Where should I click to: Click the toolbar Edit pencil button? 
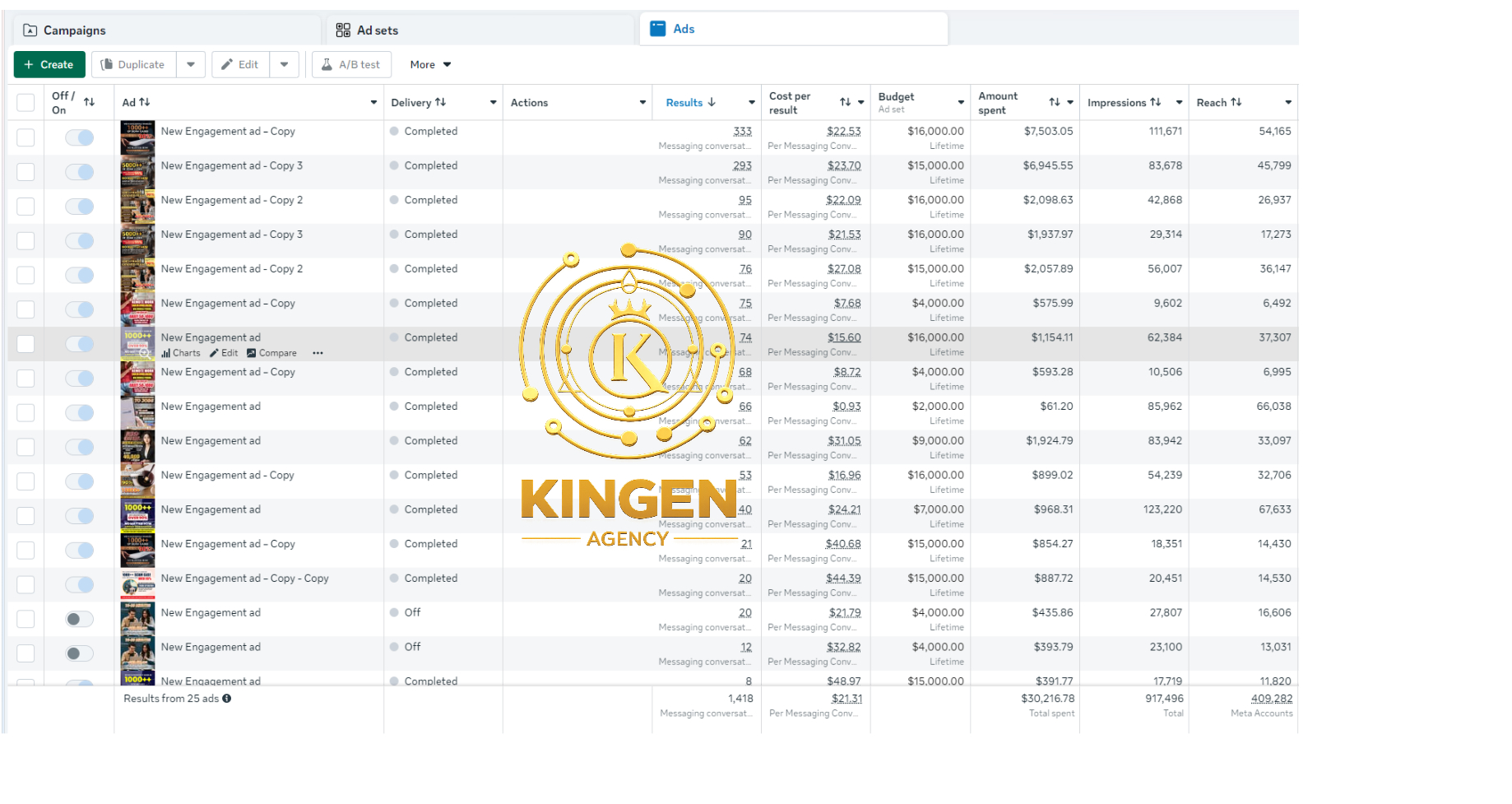pyautogui.click(x=240, y=64)
